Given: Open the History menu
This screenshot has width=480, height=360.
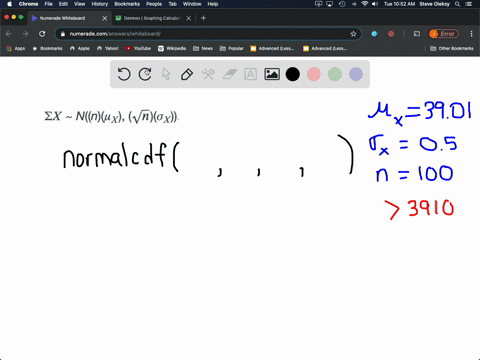Looking at the screenshot, I should (100, 4).
